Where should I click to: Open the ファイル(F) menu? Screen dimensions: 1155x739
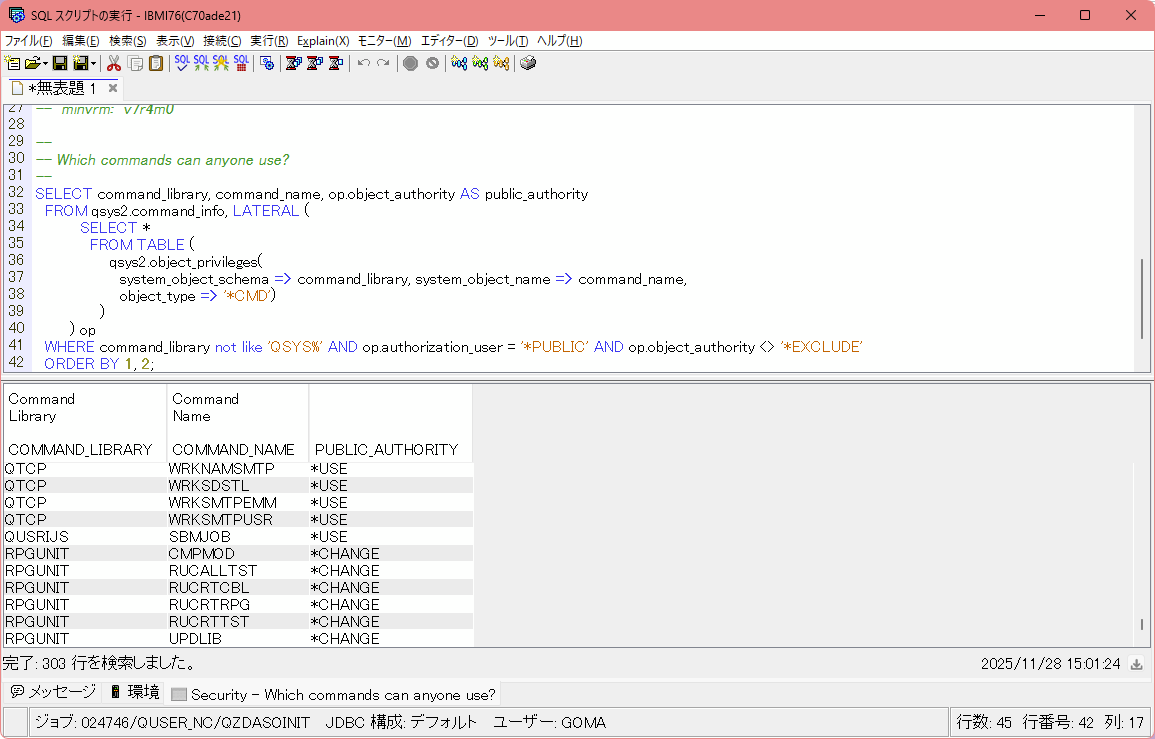(28, 41)
